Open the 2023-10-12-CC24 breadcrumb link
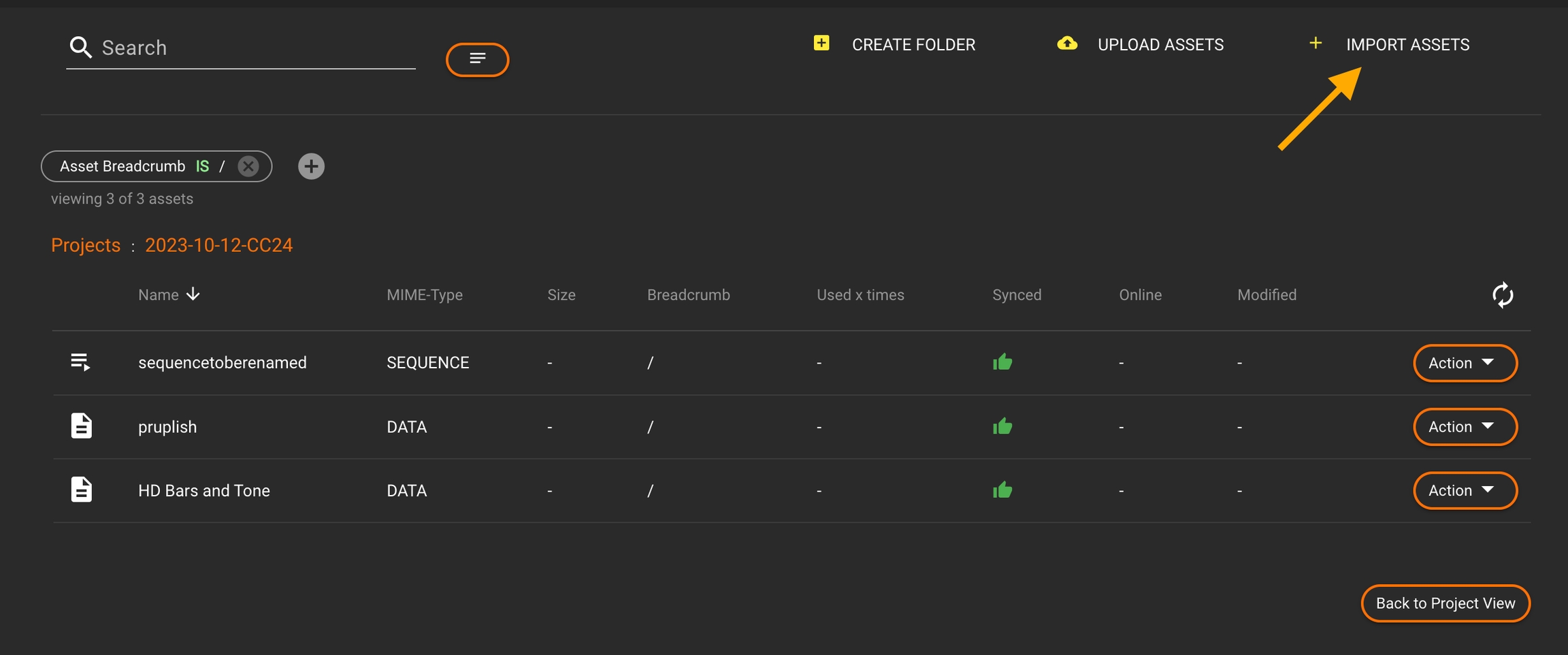The height and width of the screenshot is (655, 1568). click(218, 245)
